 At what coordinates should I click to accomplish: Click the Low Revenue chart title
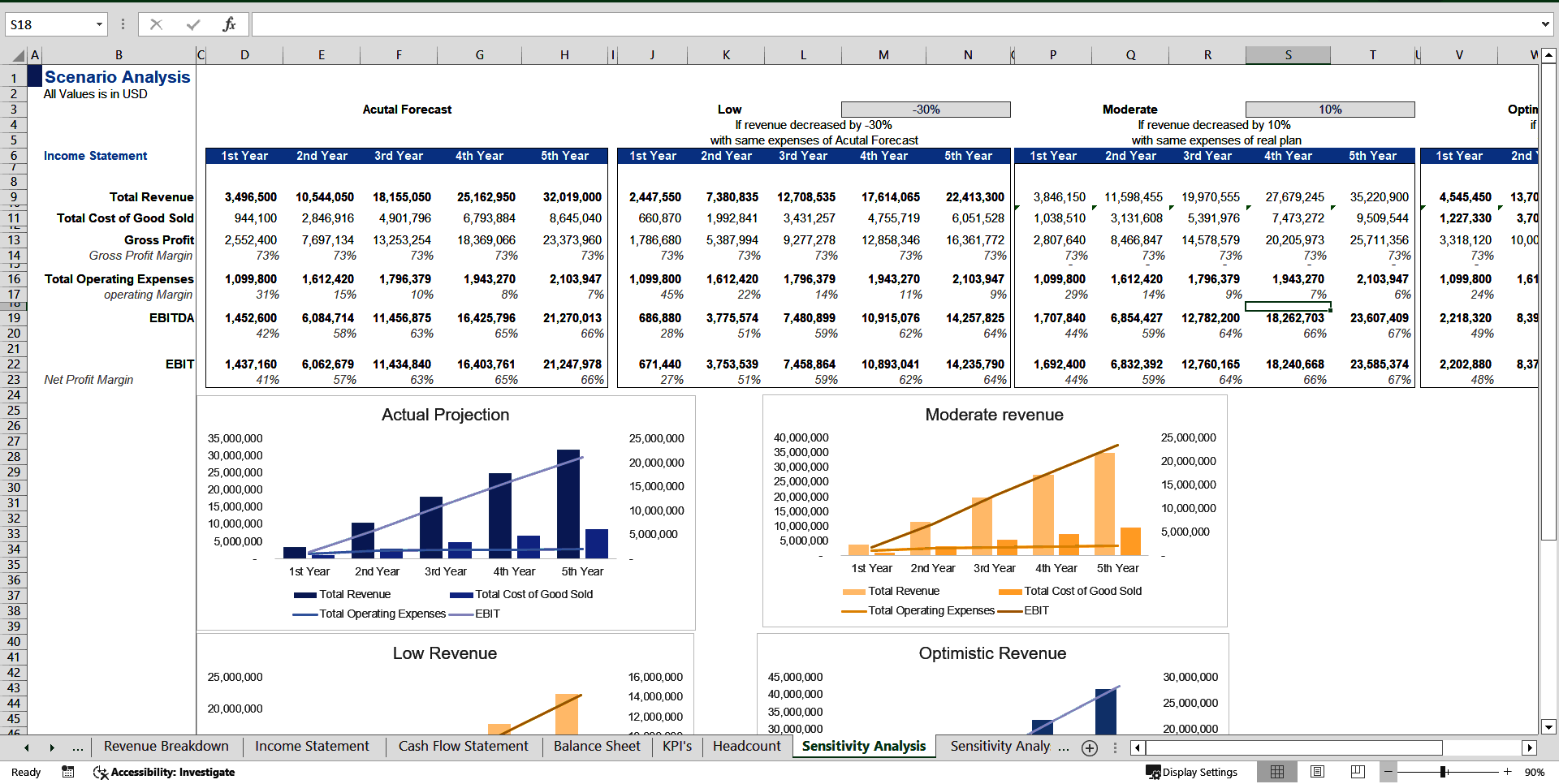click(x=445, y=653)
